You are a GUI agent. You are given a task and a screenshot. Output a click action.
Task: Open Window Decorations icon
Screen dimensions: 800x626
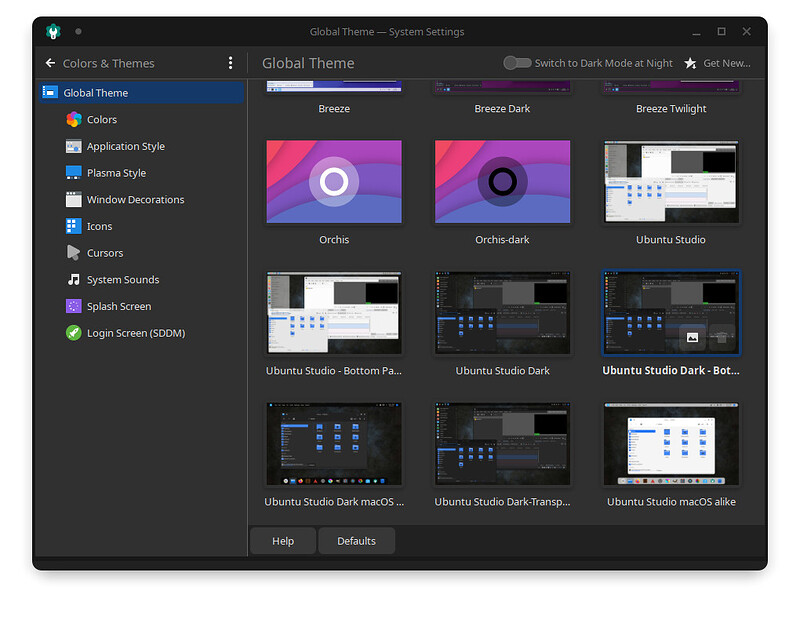[x=74, y=200]
